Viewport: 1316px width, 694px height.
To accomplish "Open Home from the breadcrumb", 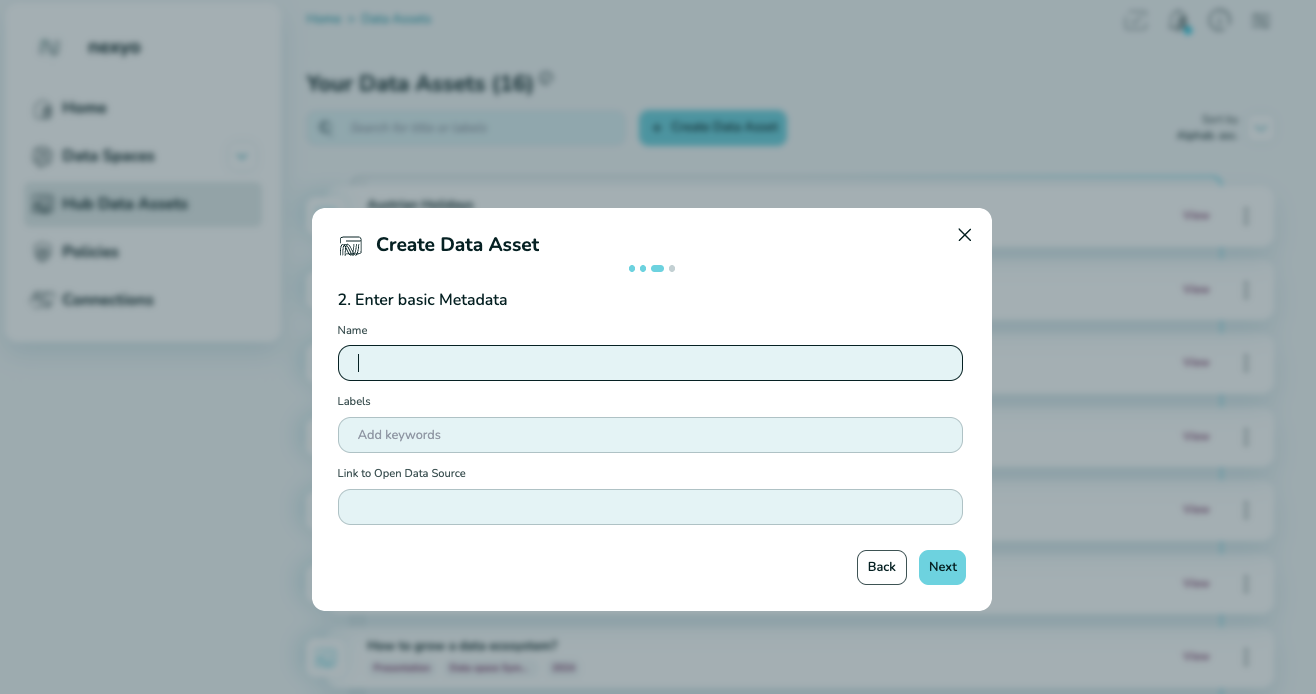I will click(x=324, y=18).
